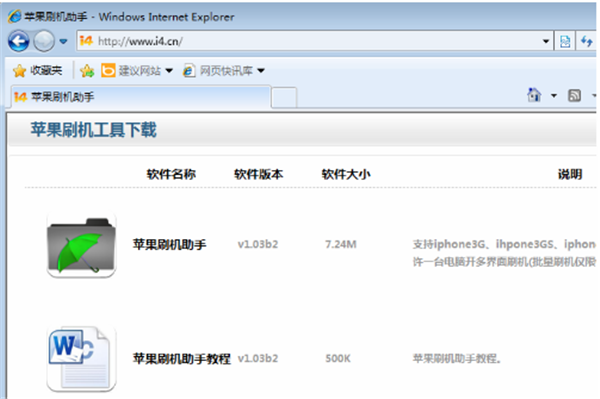Viewport: 600px width, 399px height.
Task: Click the greyed Forward navigation button
Action: click(x=44, y=41)
